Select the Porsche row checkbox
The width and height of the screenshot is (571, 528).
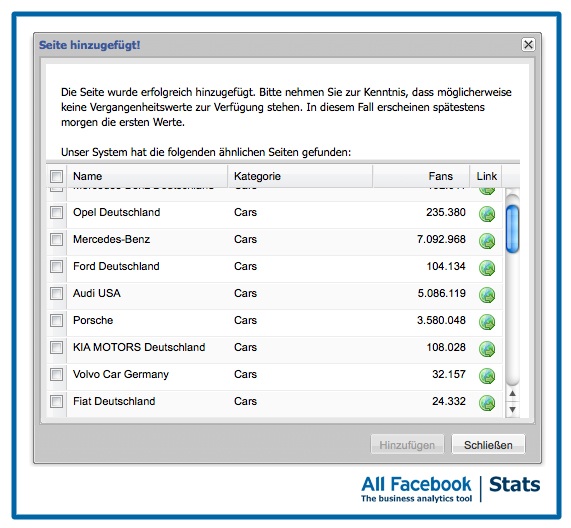pos(56,320)
